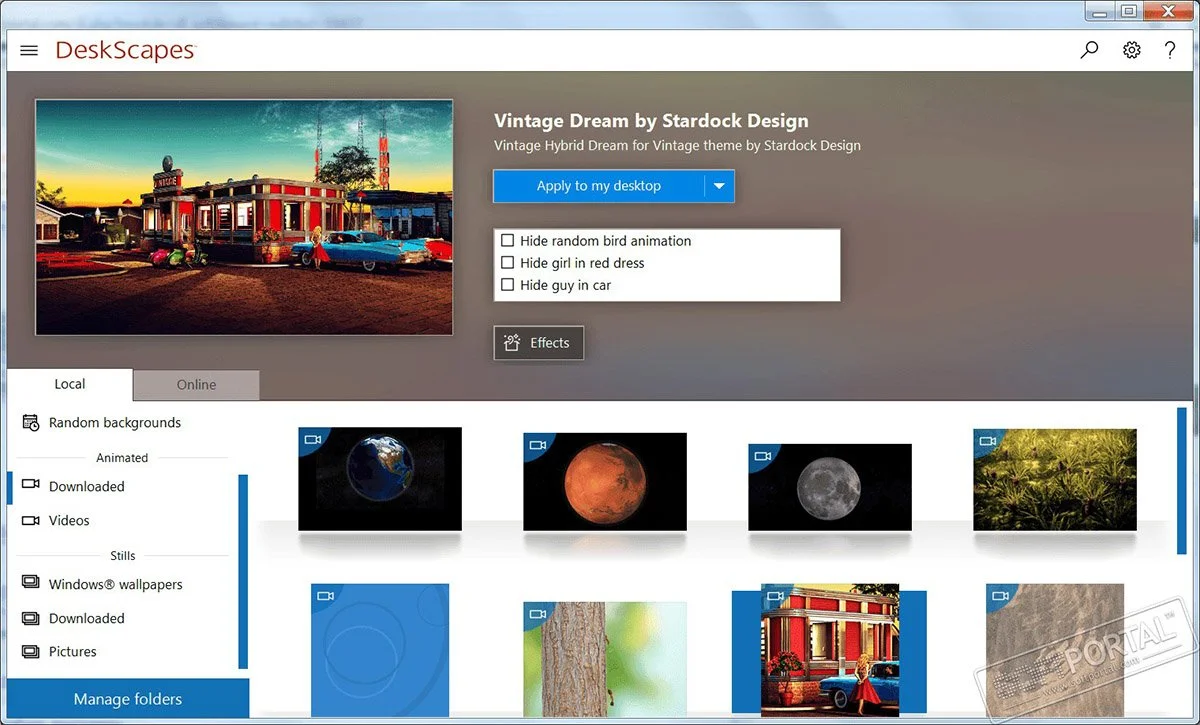
Task: Select the Mars animated thumbnail
Action: tap(605, 481)
